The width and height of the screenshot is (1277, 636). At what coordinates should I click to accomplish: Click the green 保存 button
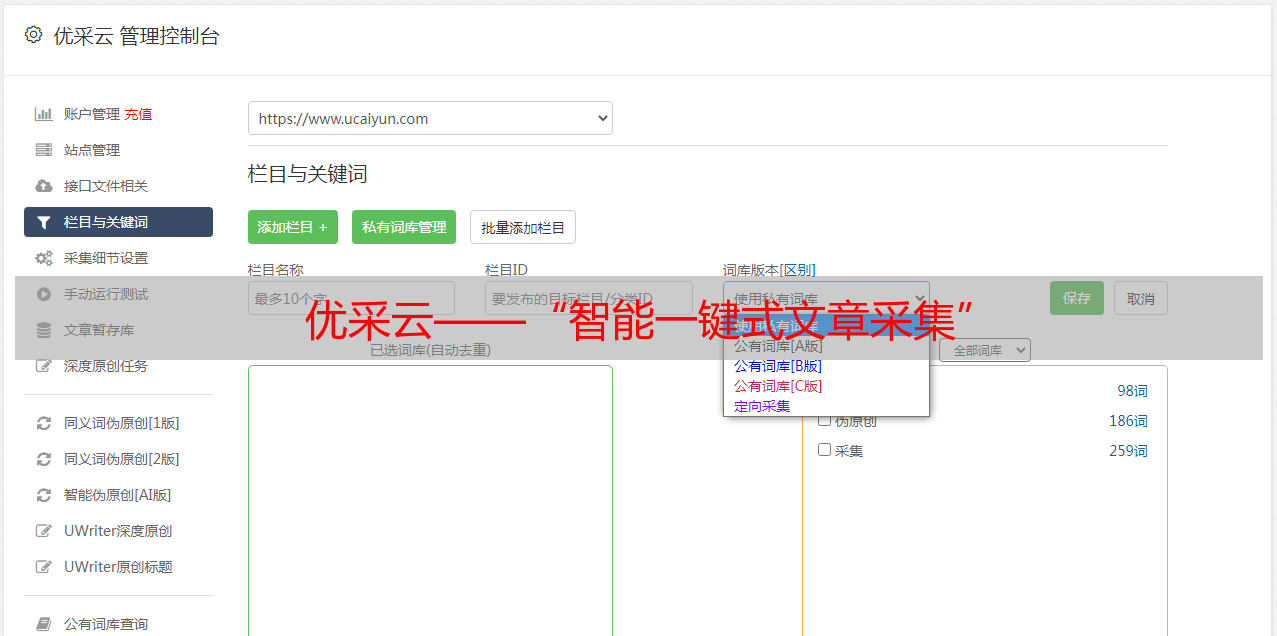1077,298
